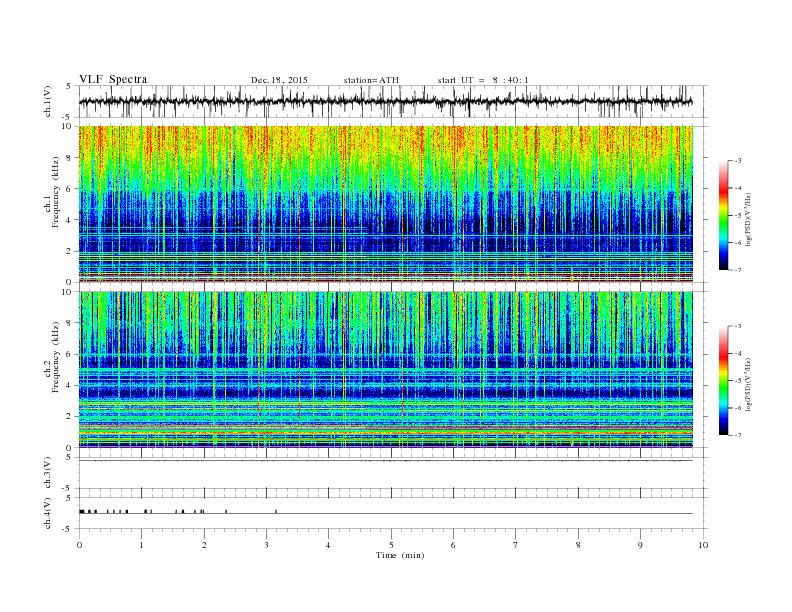Click the Time axis tick label 5
Image resolution: width=792 pixels, height=612 pixels.
(x=391, y=545)
